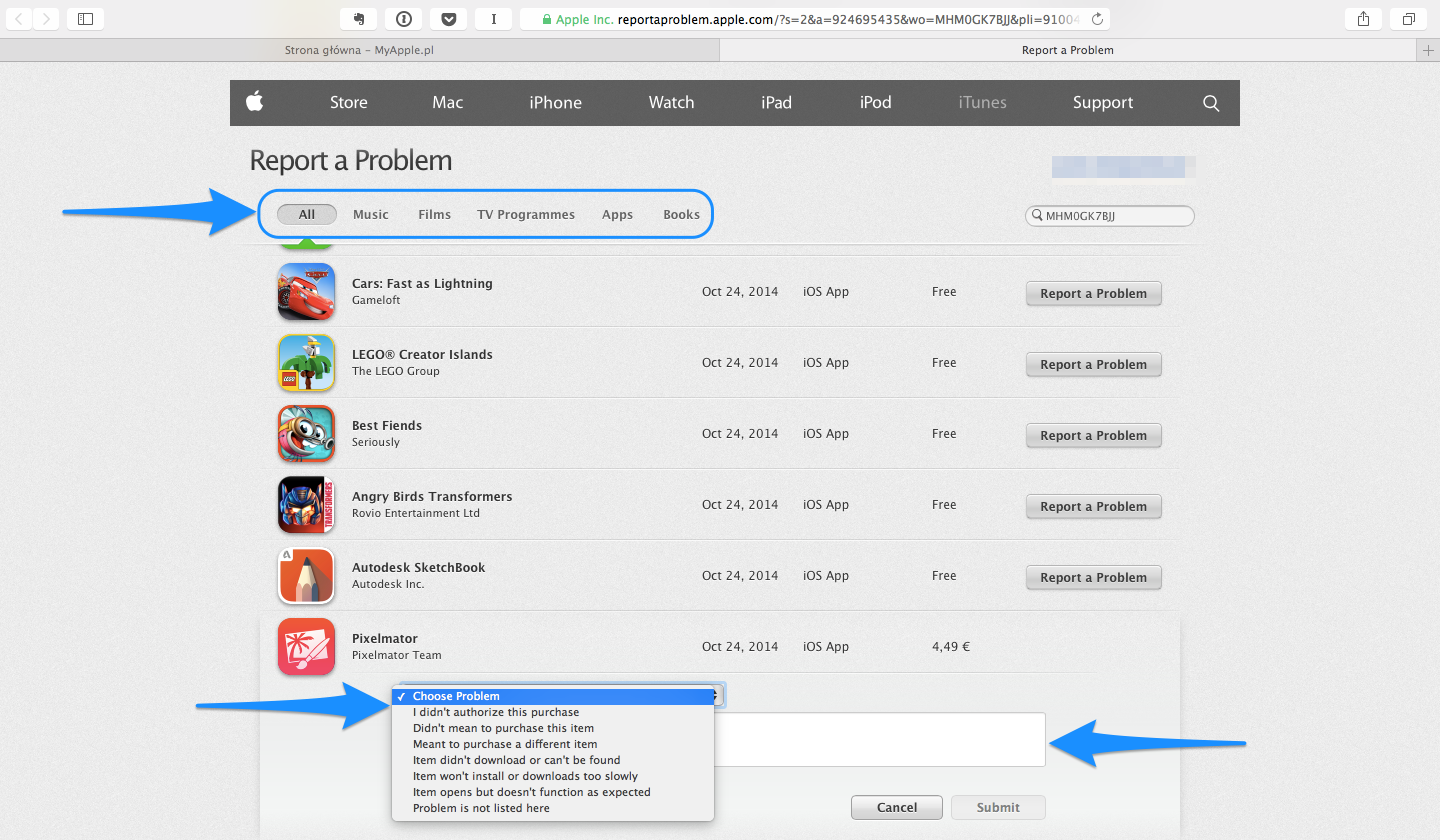Go forward with Safari's forward arrow

pos(47,18)
